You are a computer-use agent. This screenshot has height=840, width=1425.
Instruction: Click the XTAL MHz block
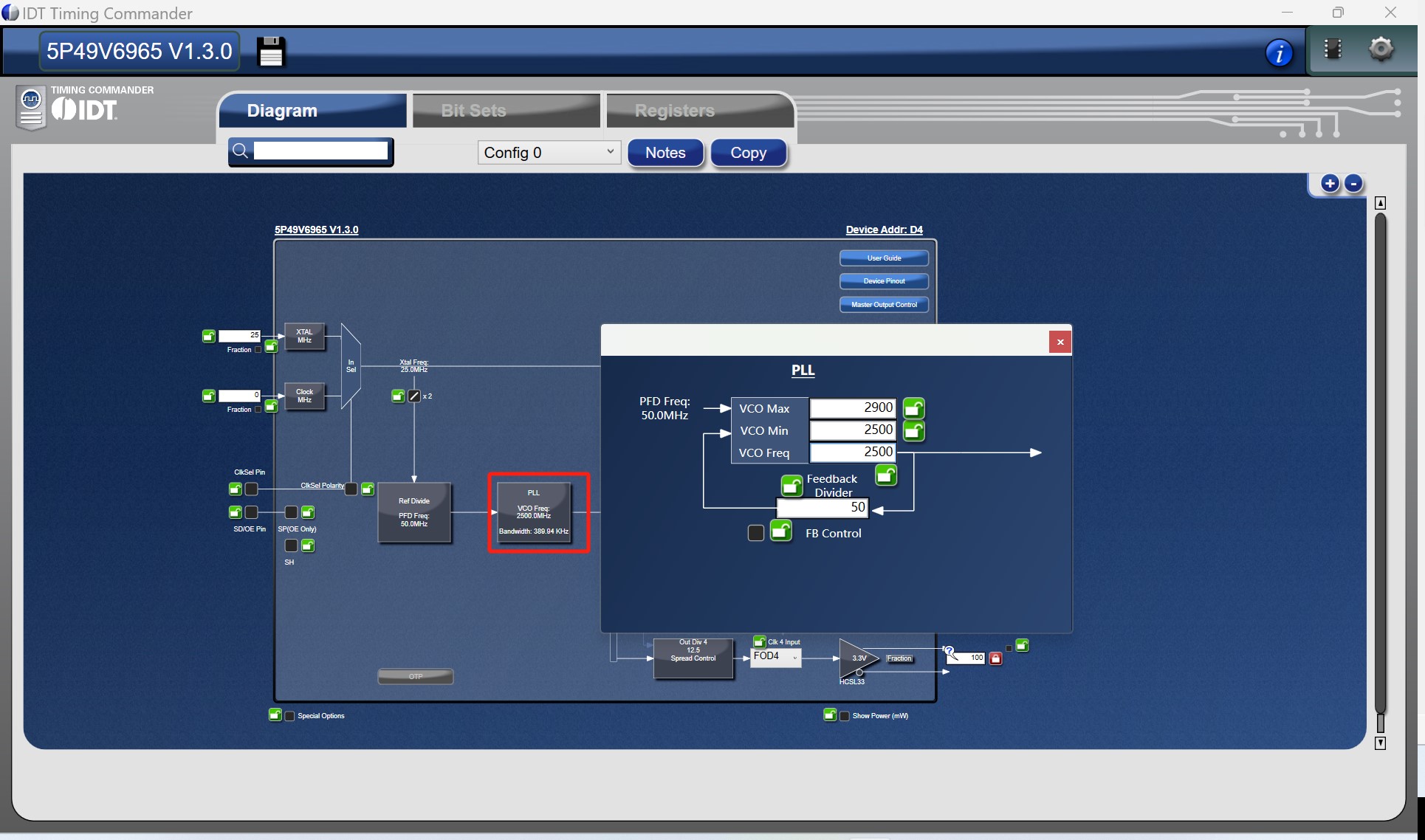[x=304, y=336]
